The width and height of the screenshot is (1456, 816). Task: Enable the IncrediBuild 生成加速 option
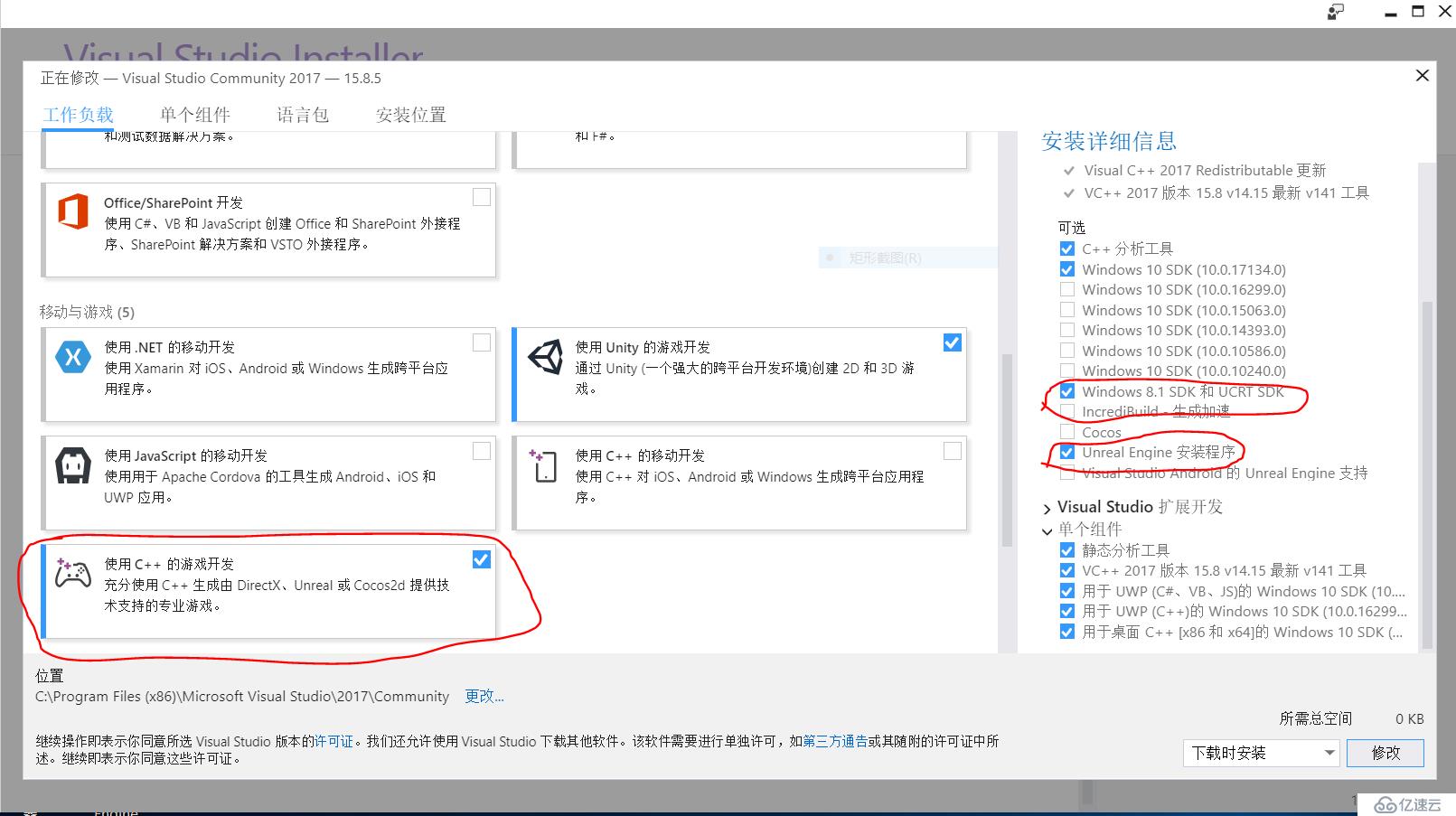[1067, 411]
